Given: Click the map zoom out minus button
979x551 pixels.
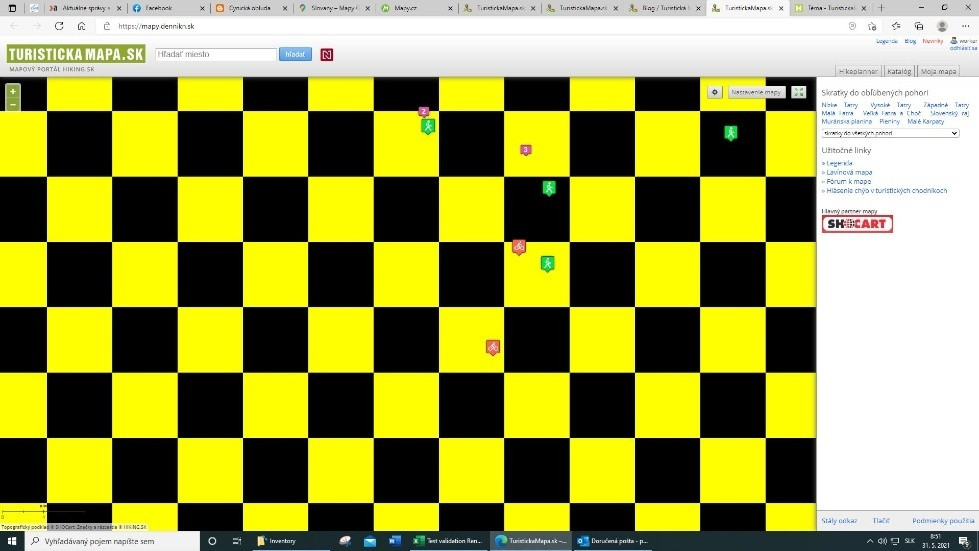Looking at the screenshot, I should (x=13, y=104).
